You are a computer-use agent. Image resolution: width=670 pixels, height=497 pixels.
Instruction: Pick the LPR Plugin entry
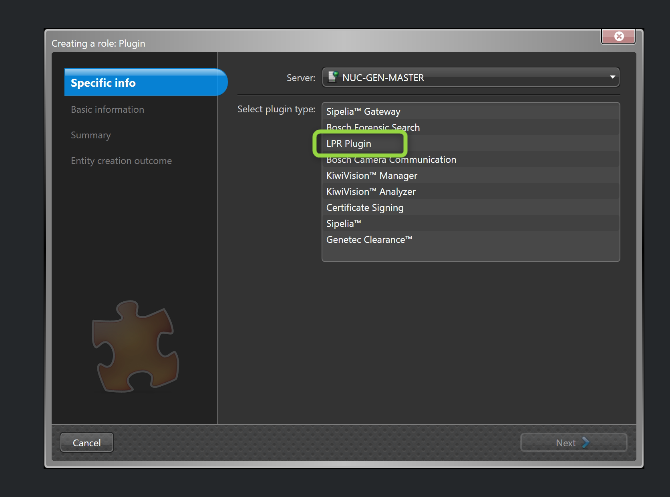pyautogui.click(x=348, y=144)
